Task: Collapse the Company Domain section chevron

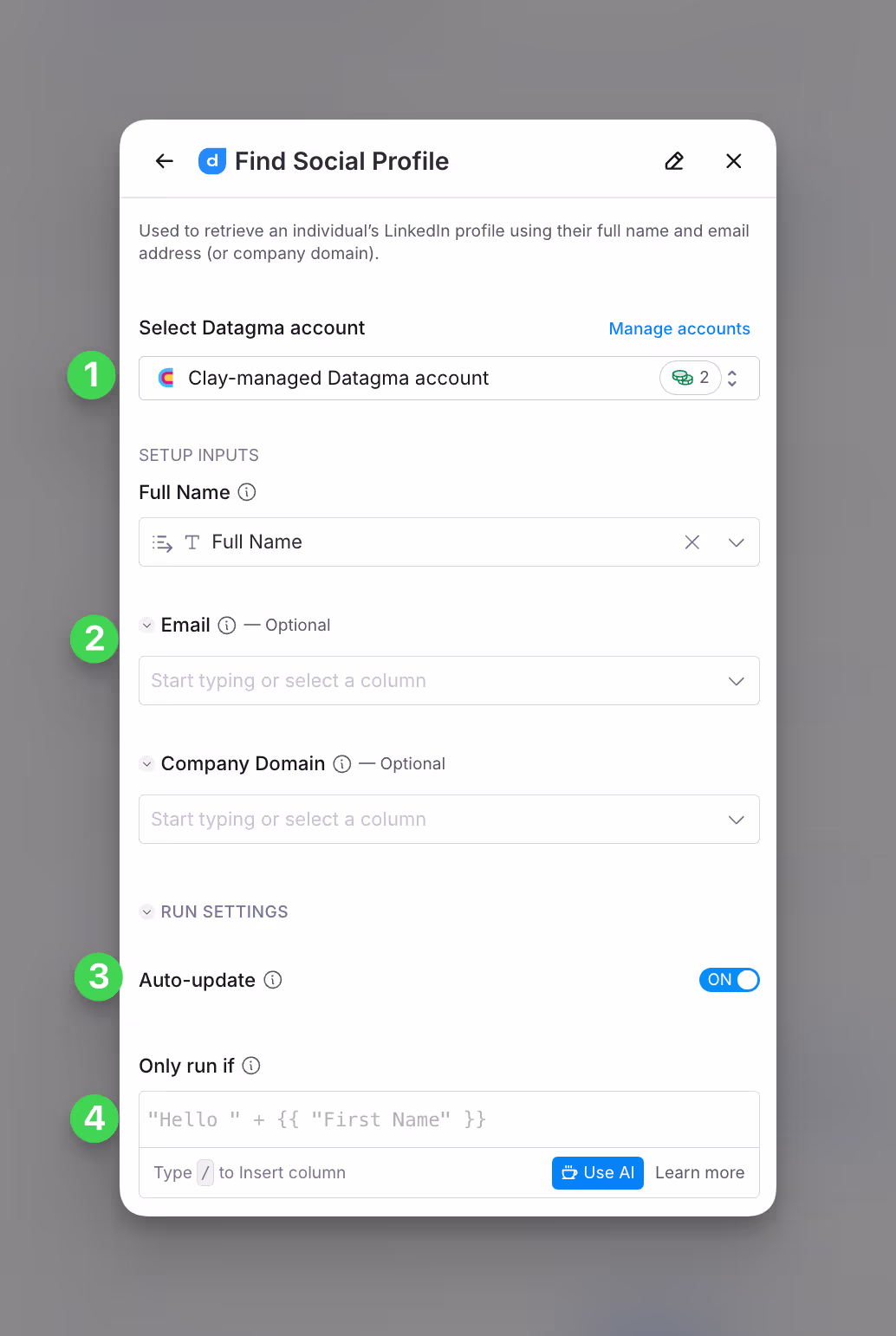Action: (x=147, y=764)
